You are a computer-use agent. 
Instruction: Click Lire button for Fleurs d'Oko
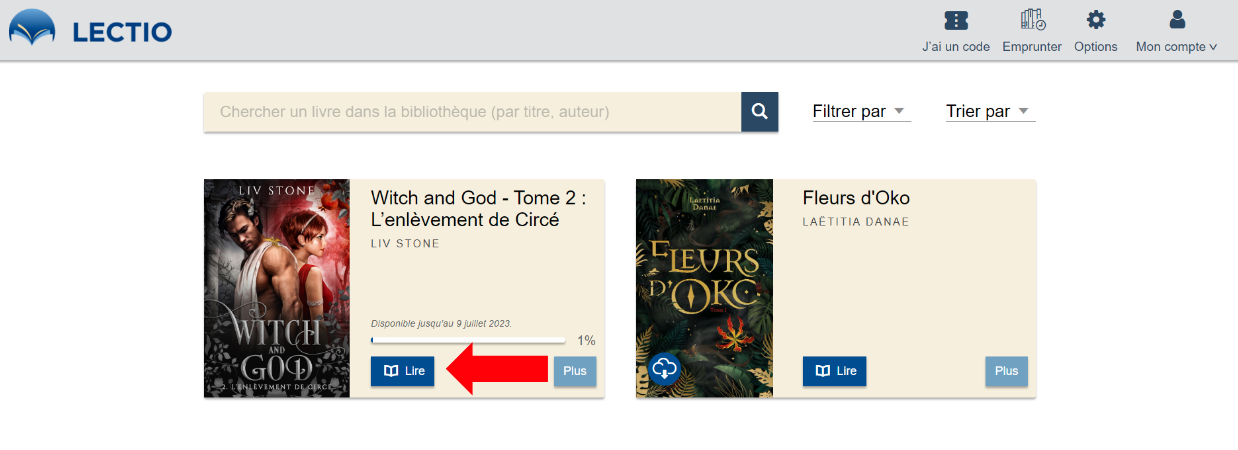834,371
